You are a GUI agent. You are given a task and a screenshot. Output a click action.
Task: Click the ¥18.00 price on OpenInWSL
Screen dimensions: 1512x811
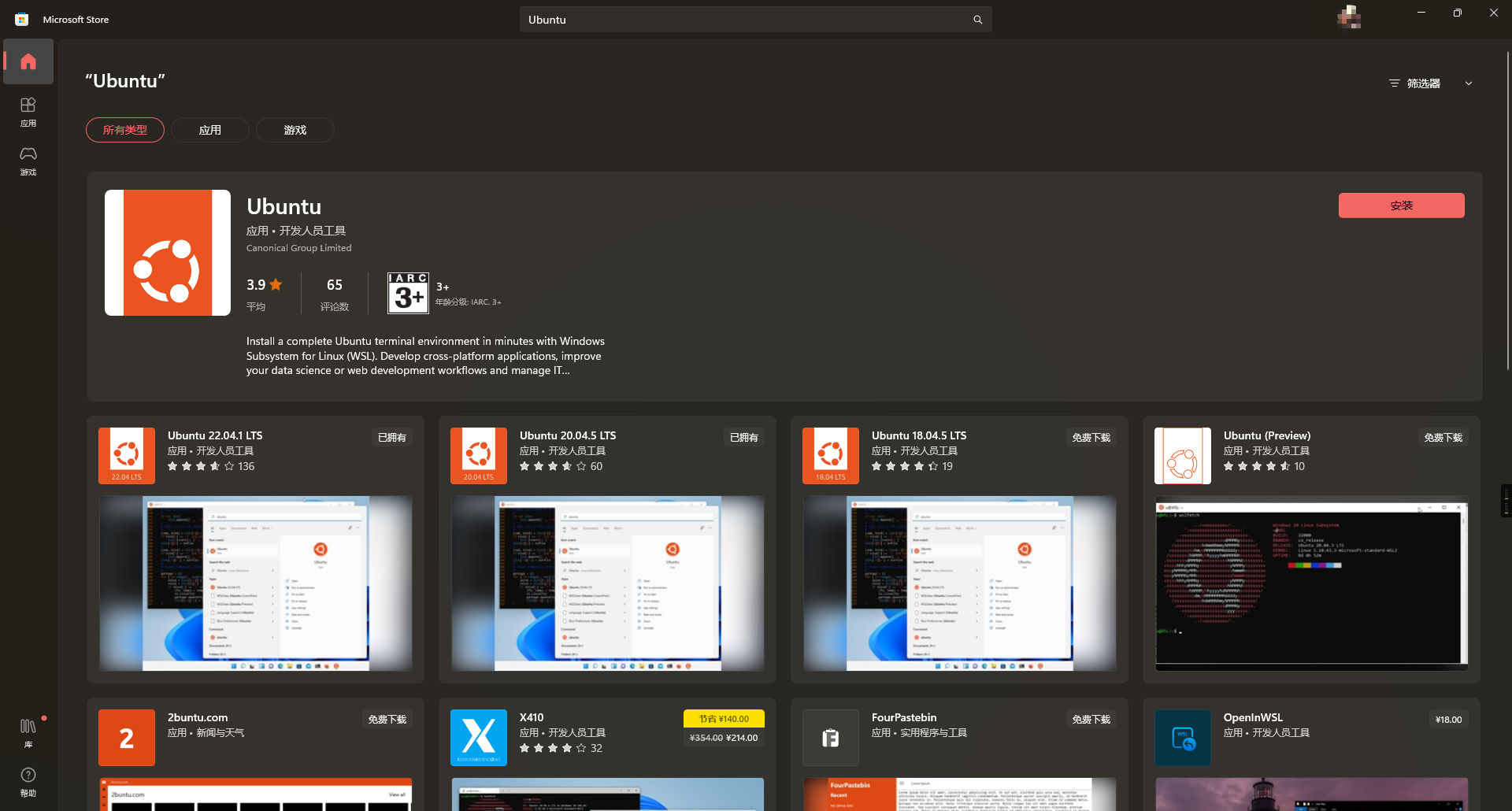pos(1449,720)
